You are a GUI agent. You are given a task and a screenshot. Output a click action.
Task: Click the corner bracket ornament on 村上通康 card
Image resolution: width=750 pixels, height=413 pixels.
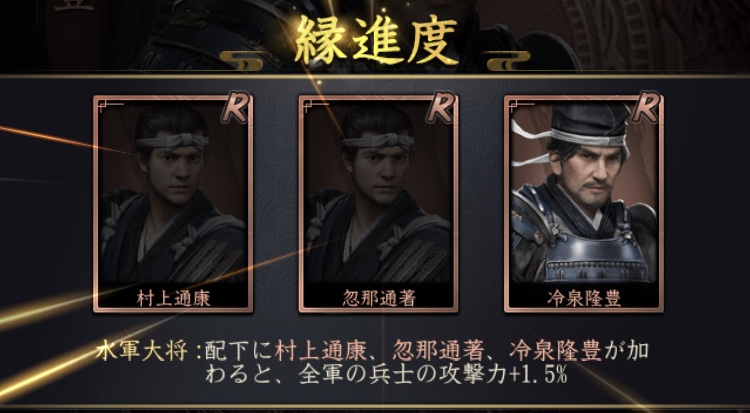click(x=110, y=107)
